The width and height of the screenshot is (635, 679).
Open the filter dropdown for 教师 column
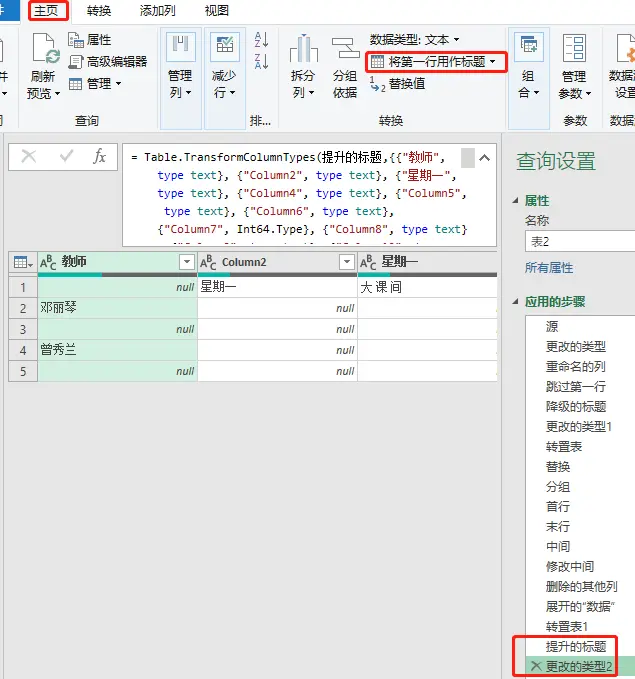[x=187, y=262]
